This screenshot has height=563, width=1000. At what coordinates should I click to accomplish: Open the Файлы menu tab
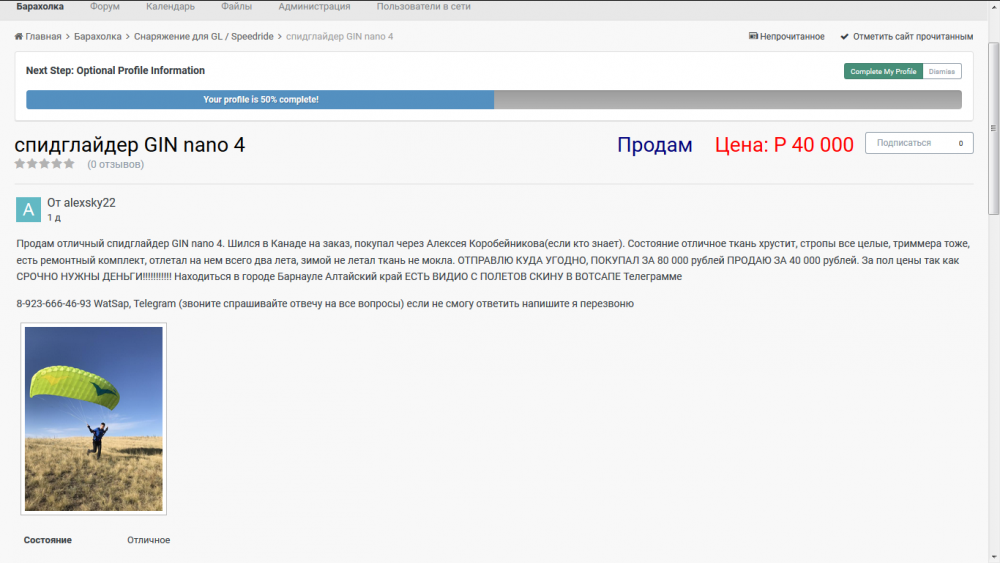pyautogui.click(x=237, y=6)
